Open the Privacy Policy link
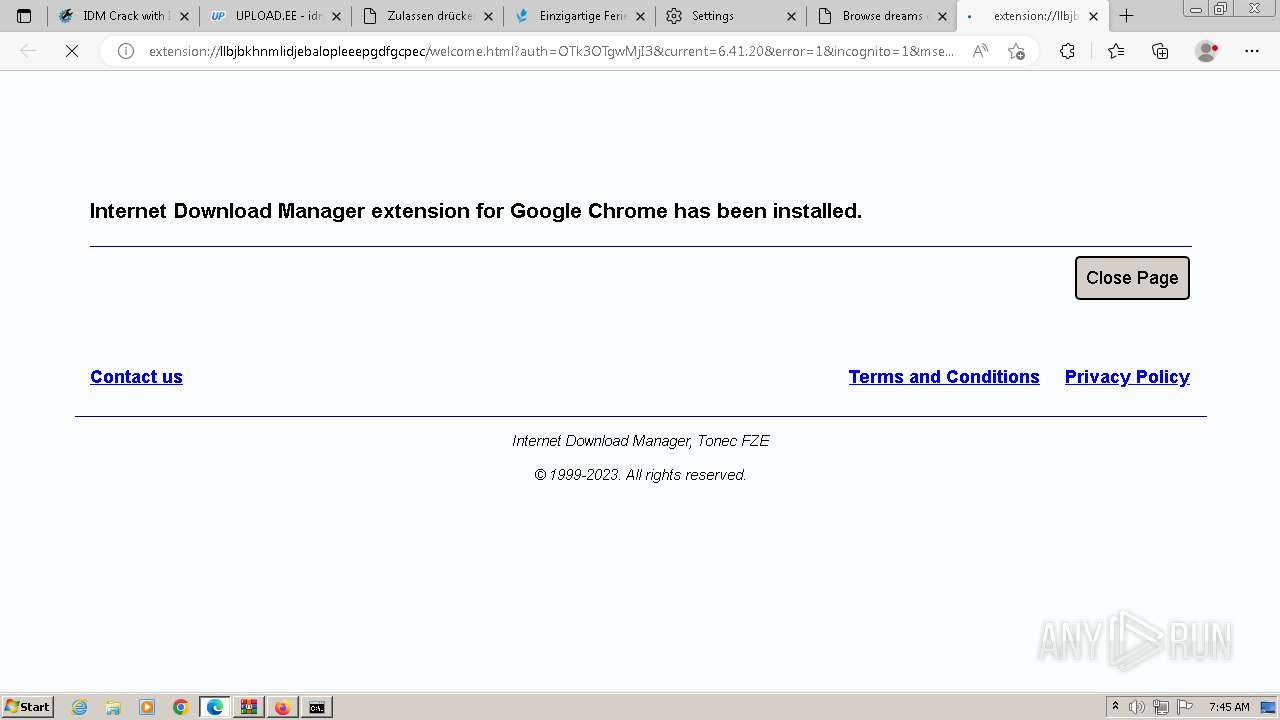 point(1127,377)
